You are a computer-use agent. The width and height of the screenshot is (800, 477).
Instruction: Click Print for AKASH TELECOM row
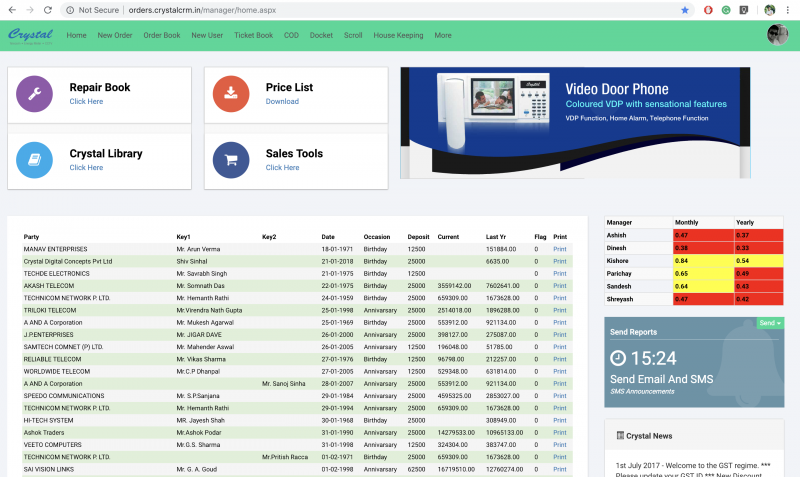tap(560, 286)
